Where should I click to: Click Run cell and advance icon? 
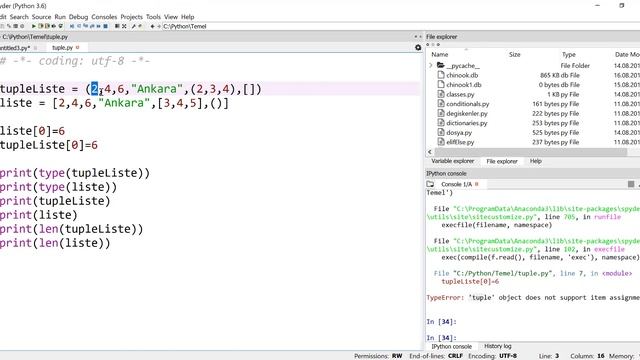47,26
